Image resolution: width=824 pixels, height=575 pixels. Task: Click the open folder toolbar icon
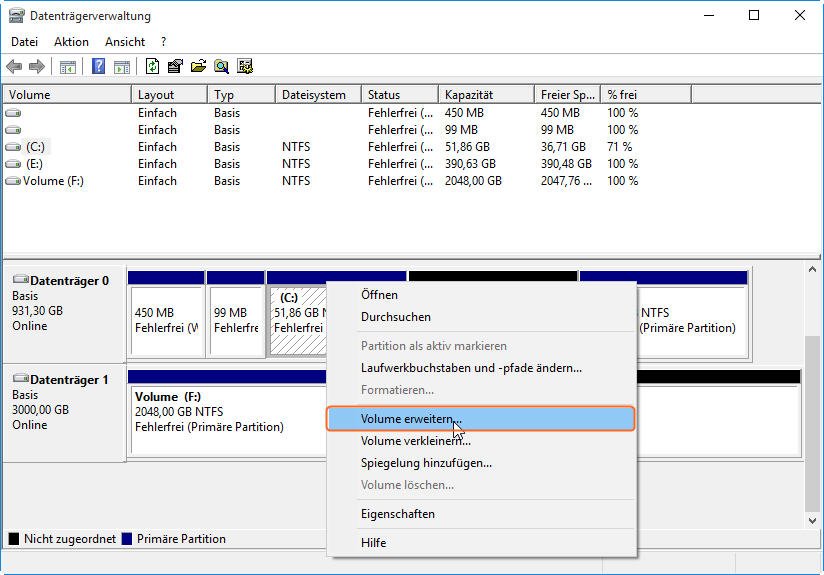pyautogui.click(x=198, y=67)
